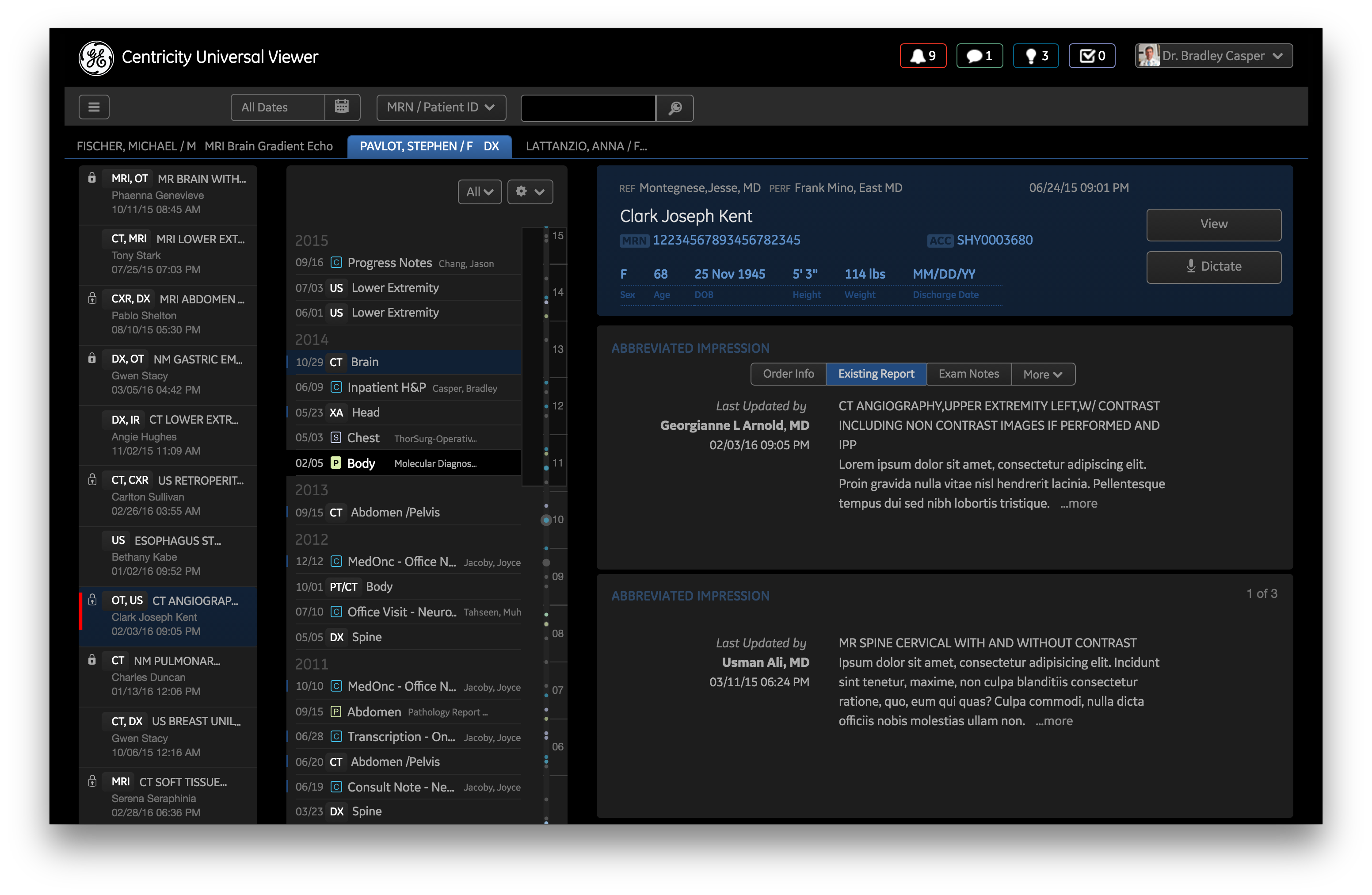Click the Abdomen pathology P icon
Viewport: 1372px width, 895px height.
tap(336, 711)
